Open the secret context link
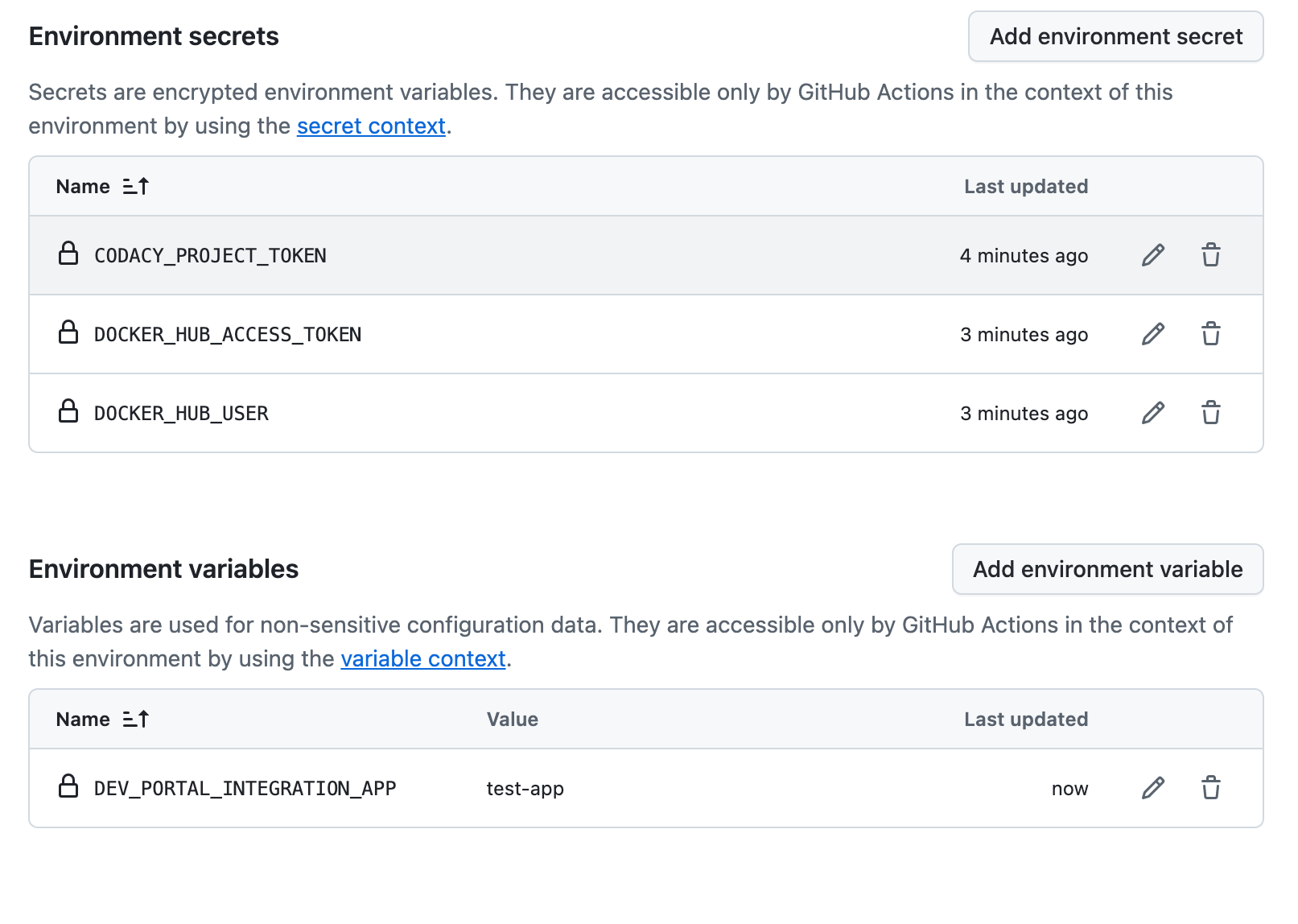Screen dimensions: 1298x924 (x=371, y=126)
